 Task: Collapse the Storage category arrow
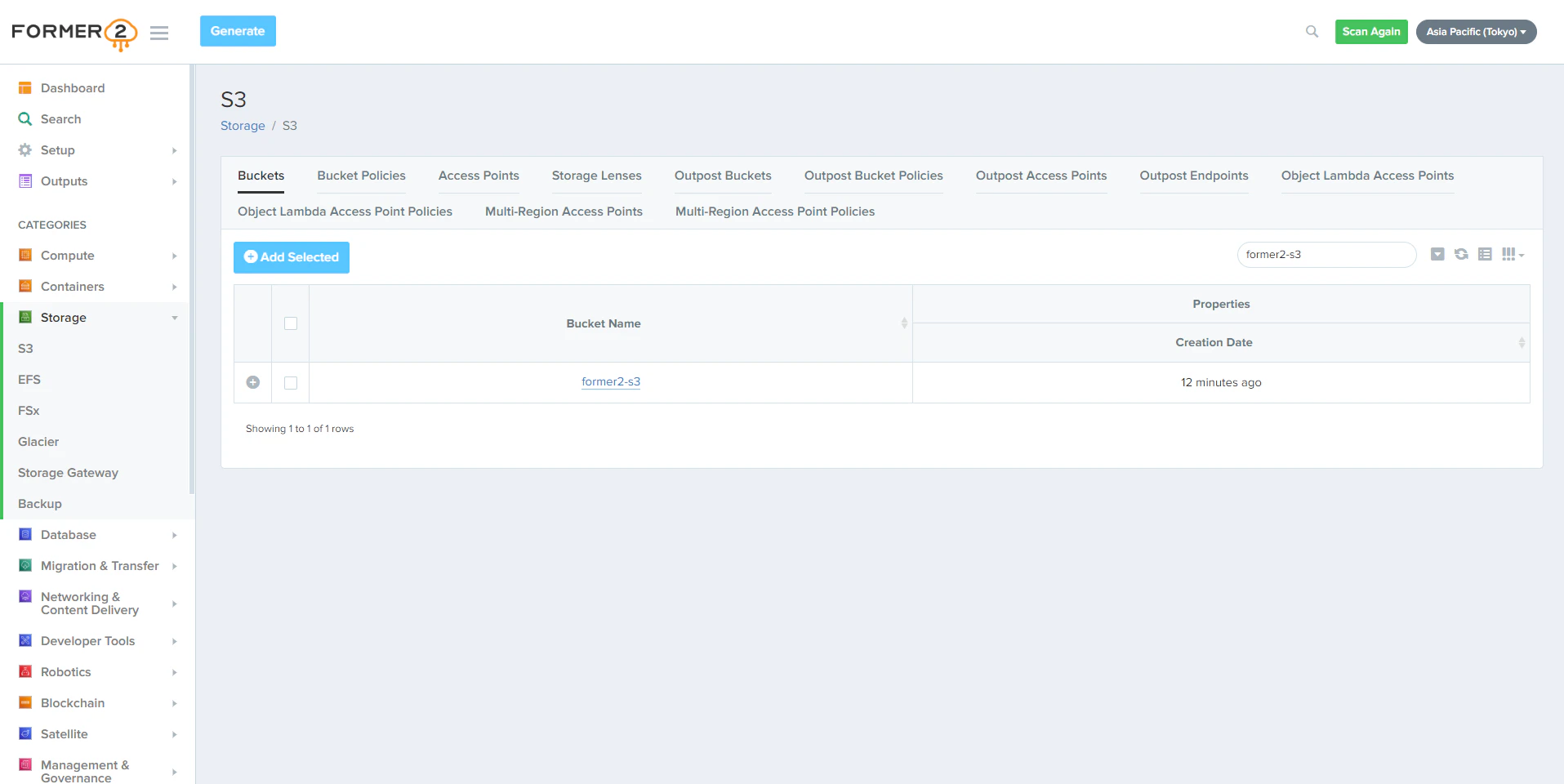(175, 318)
